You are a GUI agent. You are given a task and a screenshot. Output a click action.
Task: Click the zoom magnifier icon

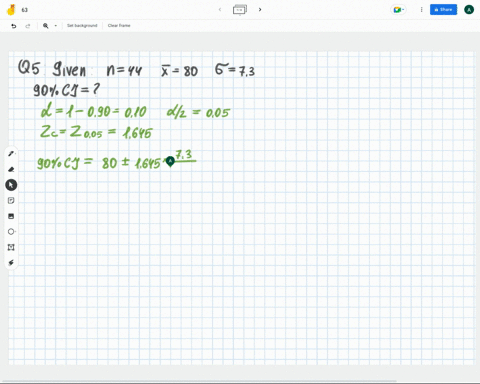[46, 26]
